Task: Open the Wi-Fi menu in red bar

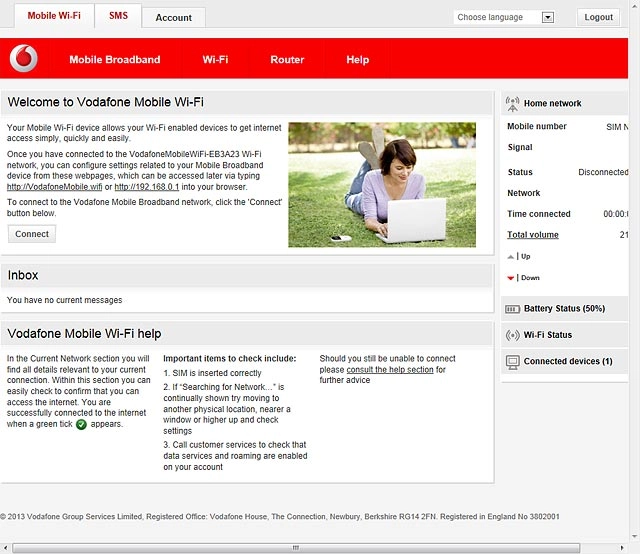Action: point(215,60)
